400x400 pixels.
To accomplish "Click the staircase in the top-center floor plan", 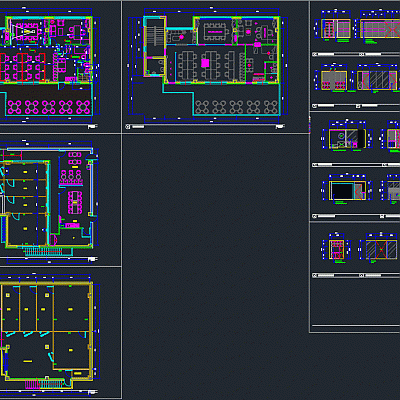I will [x=155, y=35].
